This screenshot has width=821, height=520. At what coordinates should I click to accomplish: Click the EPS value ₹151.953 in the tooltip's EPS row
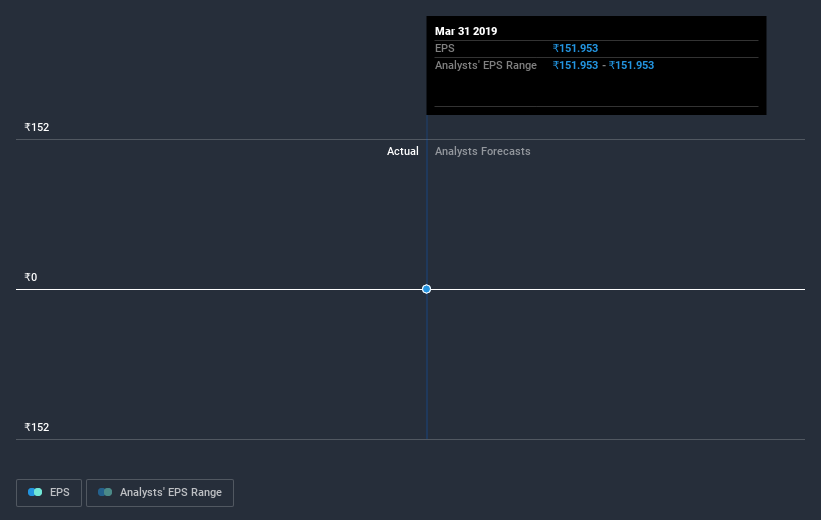(575, 49)
